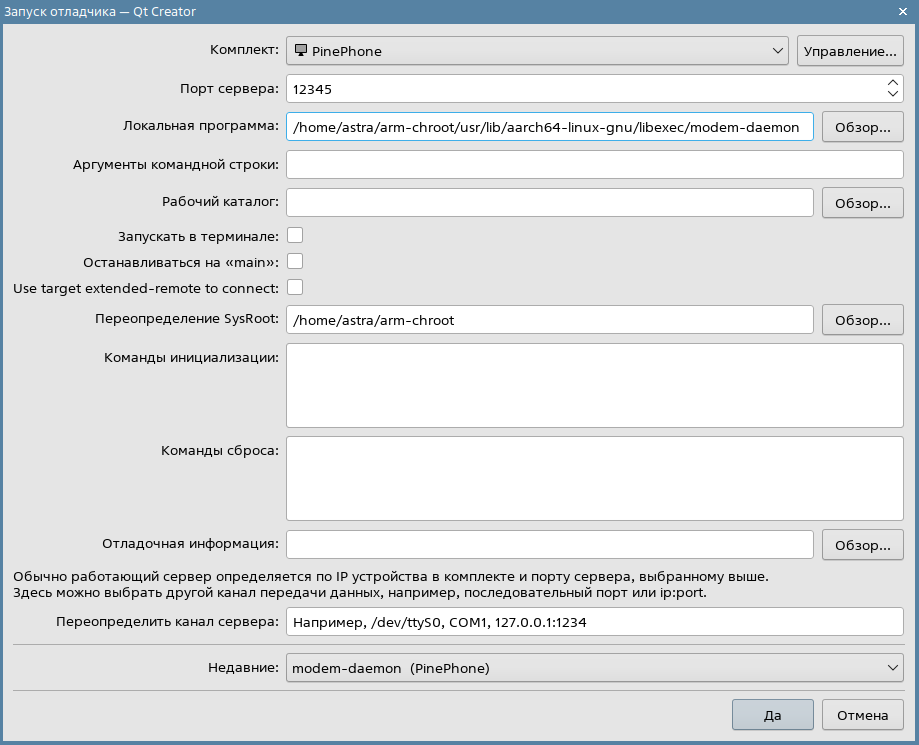Screen dimensions: 919x745
Task: Click the Управление... button
Action: pyautogui.click(x=850, y=50)
